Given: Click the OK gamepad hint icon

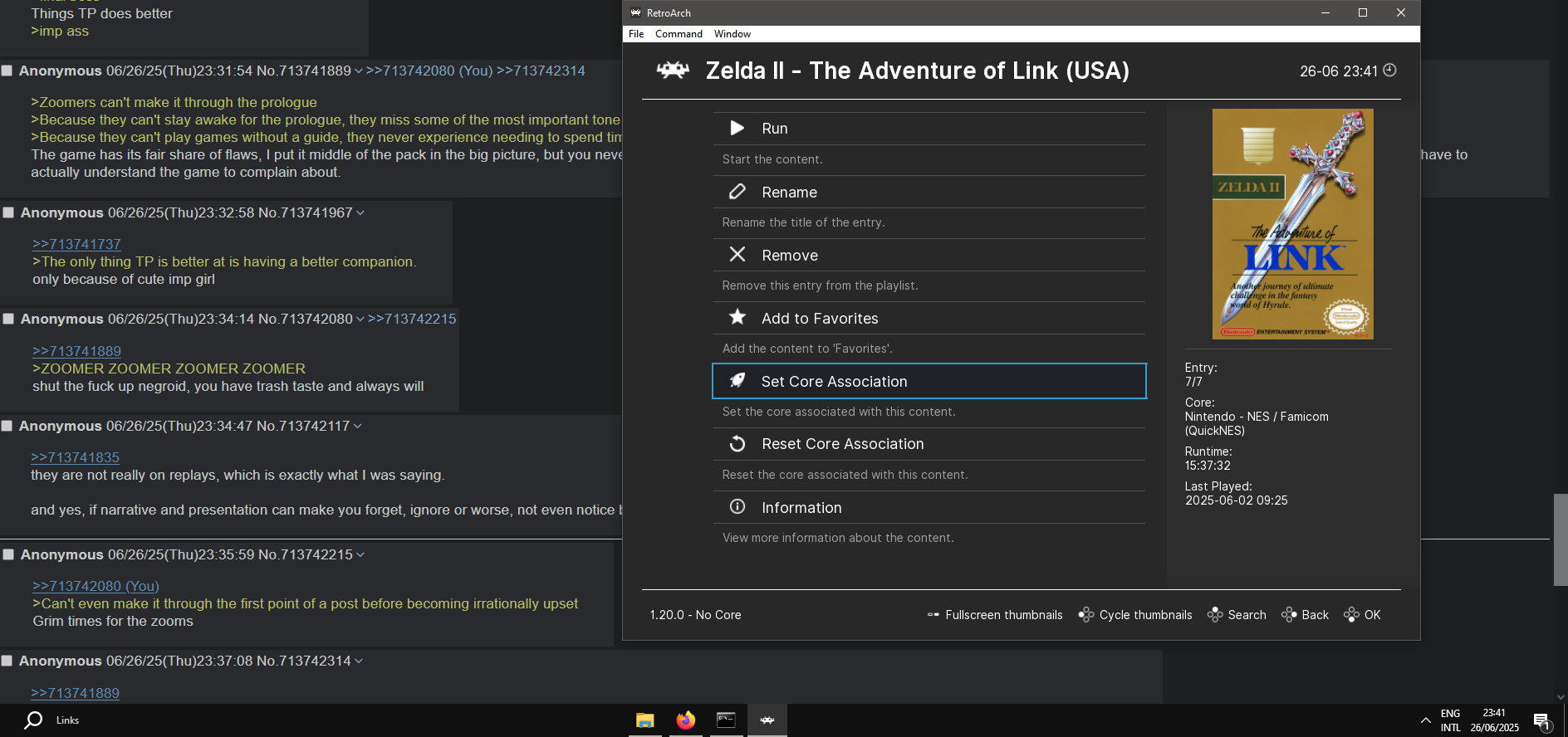Looking at the screenshot, I should coord(1351,615).
